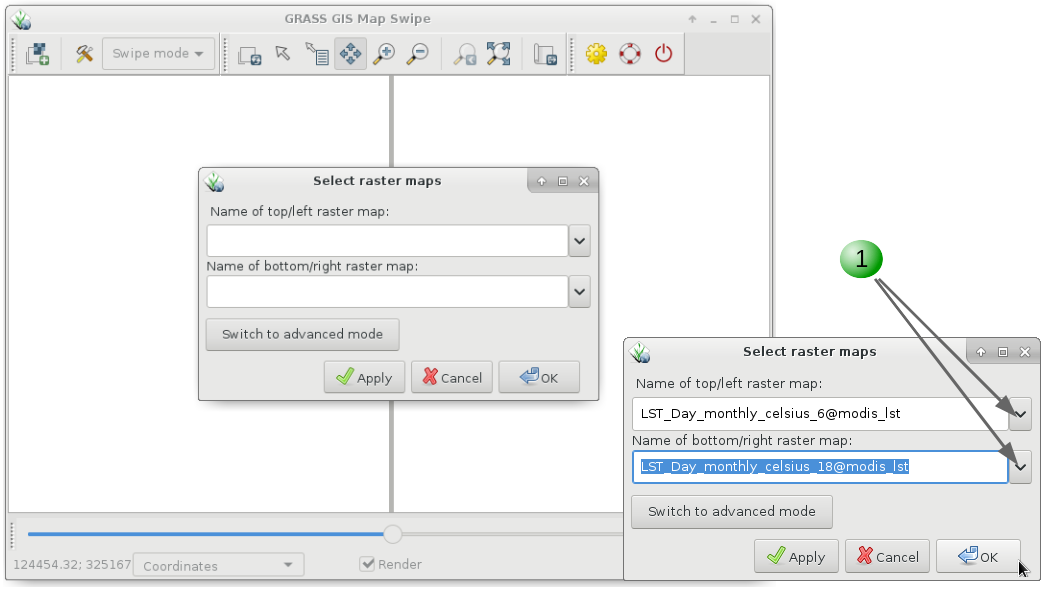This screenshot has width=1058, height=595.
Task: Click the LST_Day_monthly_celsius_6@modis_lst field
Action: pyautogui.click(x=820, y=414)
